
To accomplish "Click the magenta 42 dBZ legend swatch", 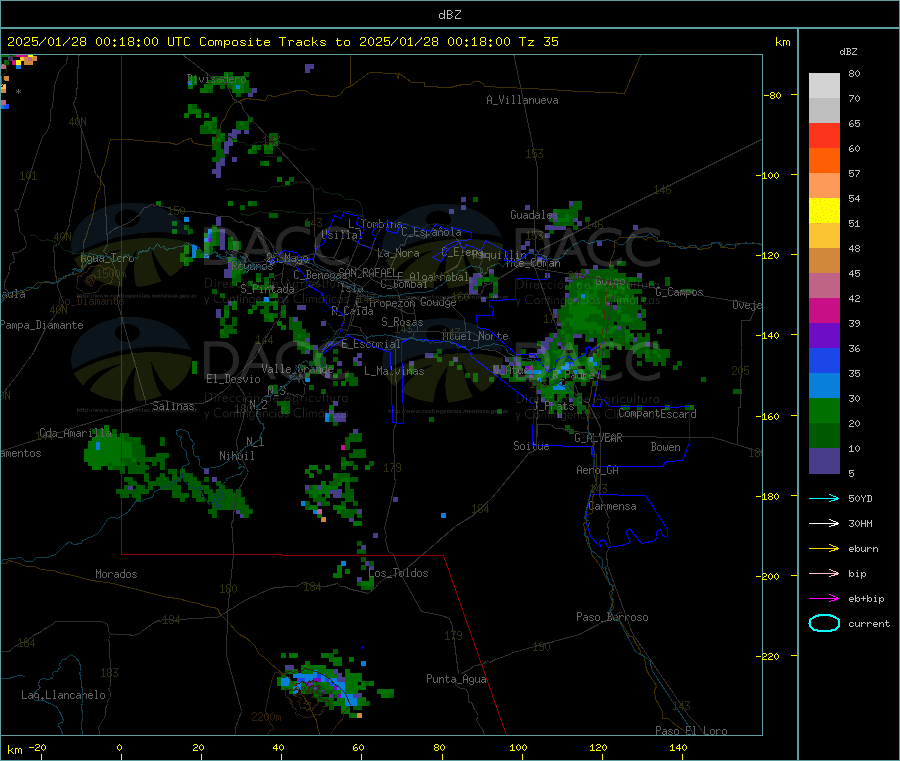I will pos(824,310).
